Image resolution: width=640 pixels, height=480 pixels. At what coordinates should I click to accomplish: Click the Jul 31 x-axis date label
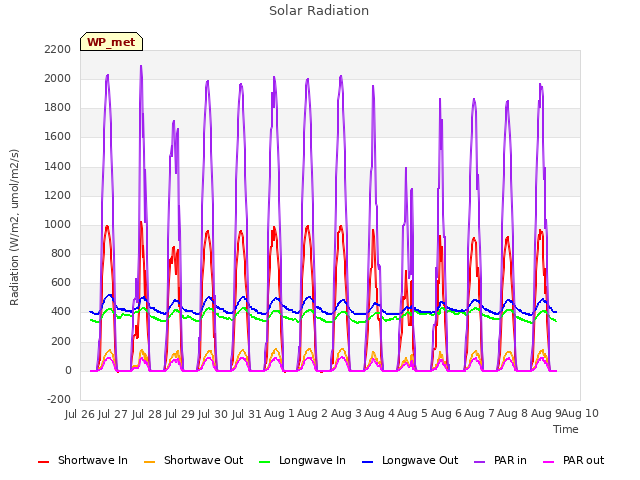click(x=247, y=414)
